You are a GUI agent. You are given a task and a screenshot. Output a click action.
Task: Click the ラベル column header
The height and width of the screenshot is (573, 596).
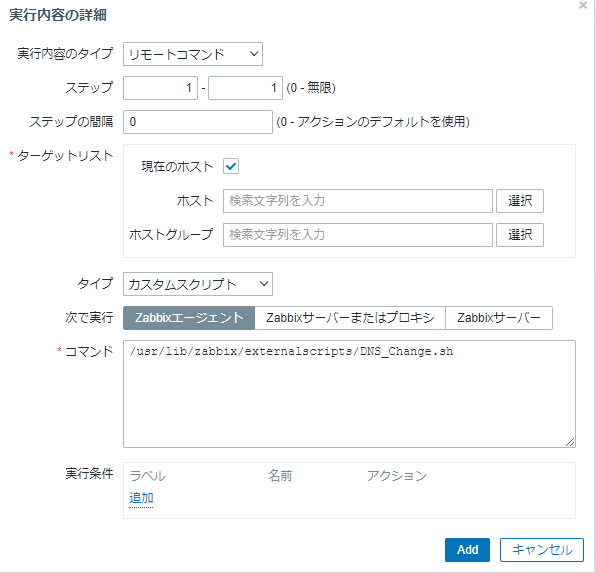147,476
